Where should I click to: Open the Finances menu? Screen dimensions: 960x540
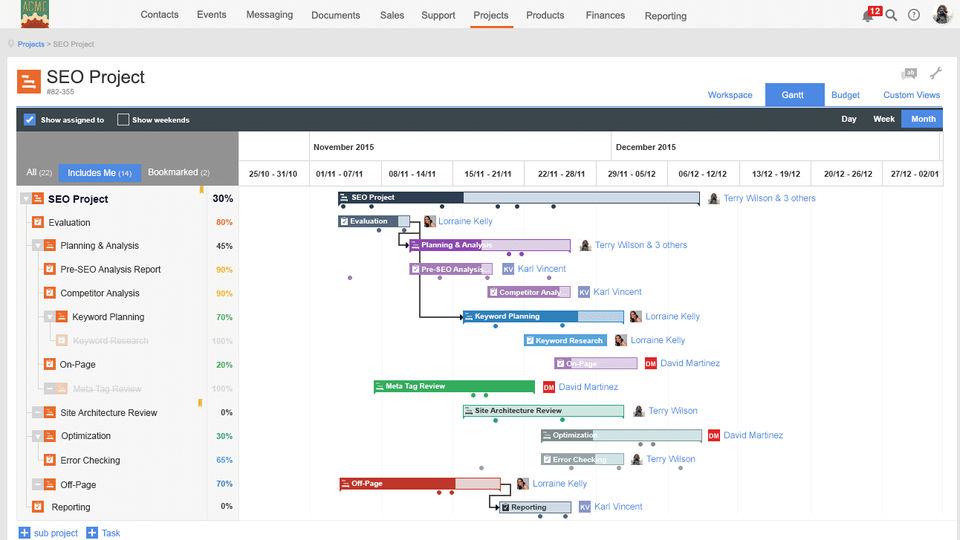[x=605, y=15]
